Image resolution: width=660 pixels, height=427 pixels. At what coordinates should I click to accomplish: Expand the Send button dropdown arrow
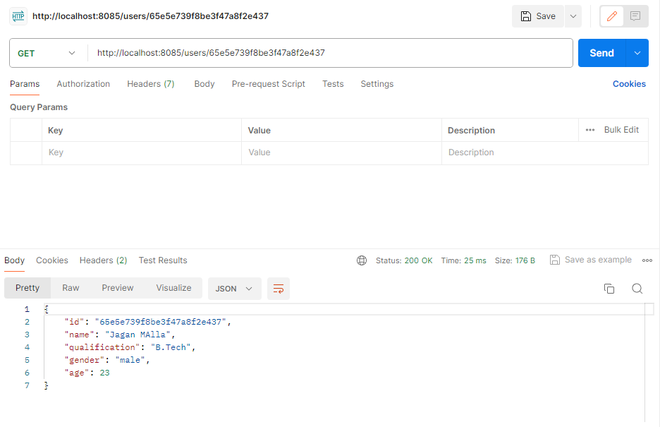coord(638,53)
